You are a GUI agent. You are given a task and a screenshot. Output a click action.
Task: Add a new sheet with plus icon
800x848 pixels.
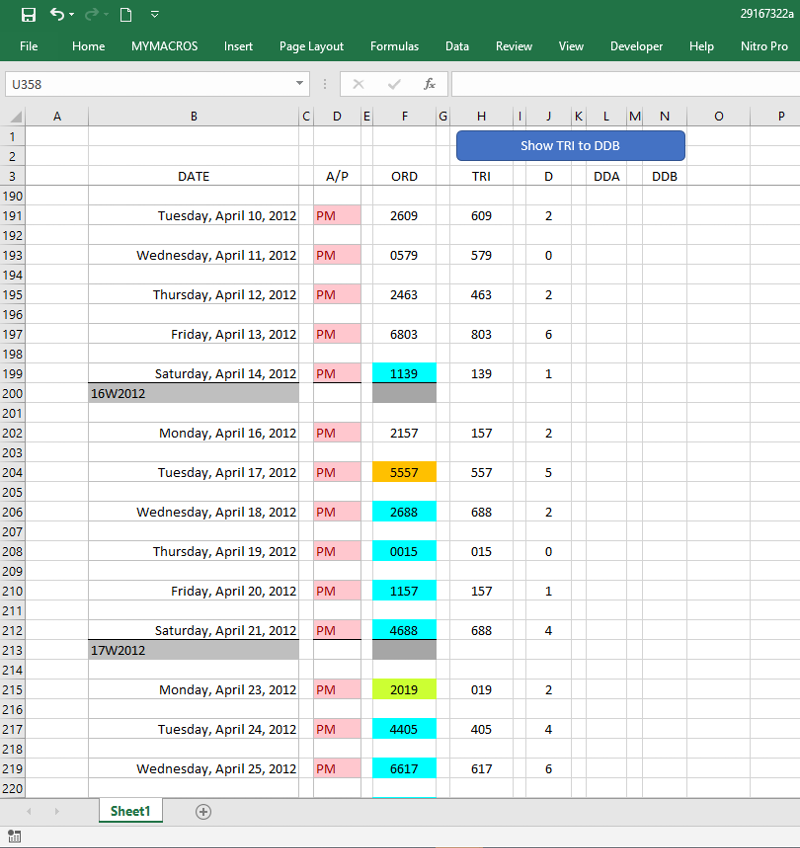[x=203, y=811]
